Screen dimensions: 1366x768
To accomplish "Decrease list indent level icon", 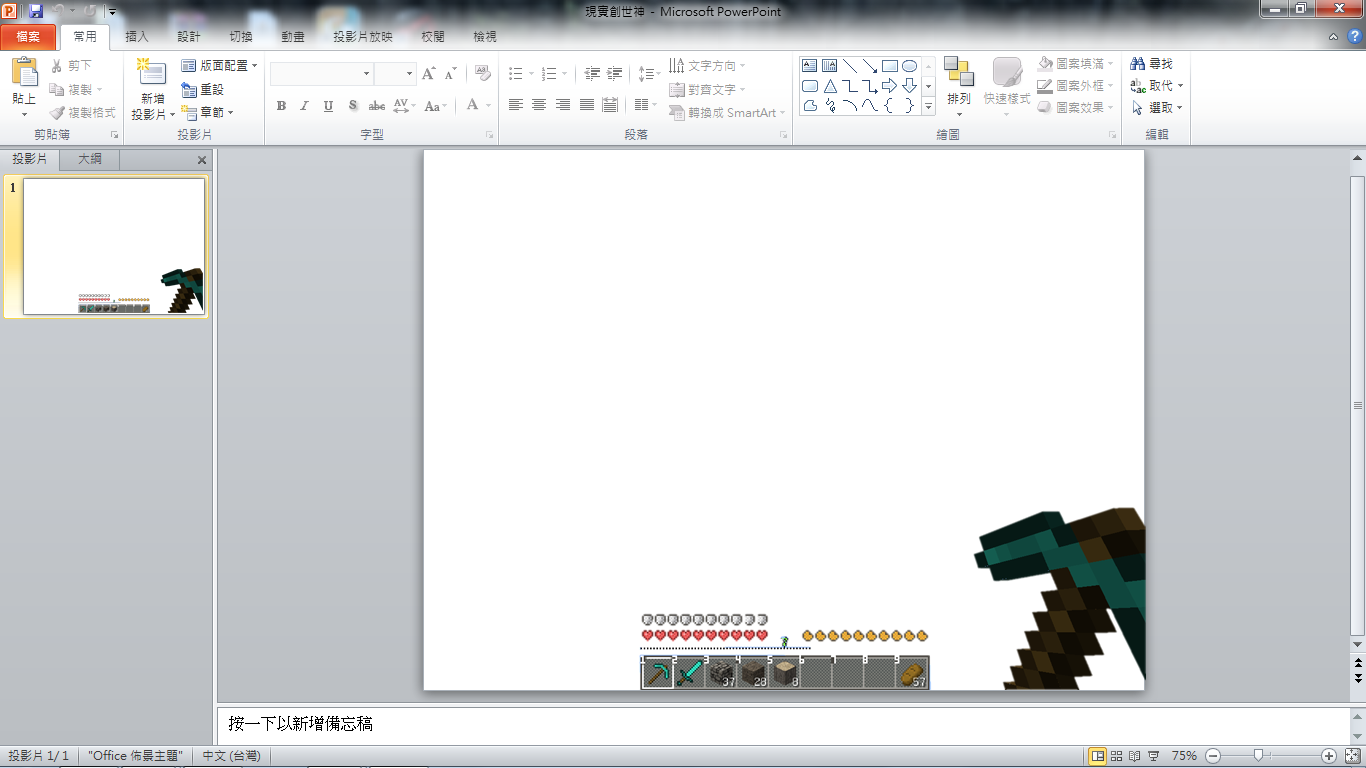I will coord(592,74).
